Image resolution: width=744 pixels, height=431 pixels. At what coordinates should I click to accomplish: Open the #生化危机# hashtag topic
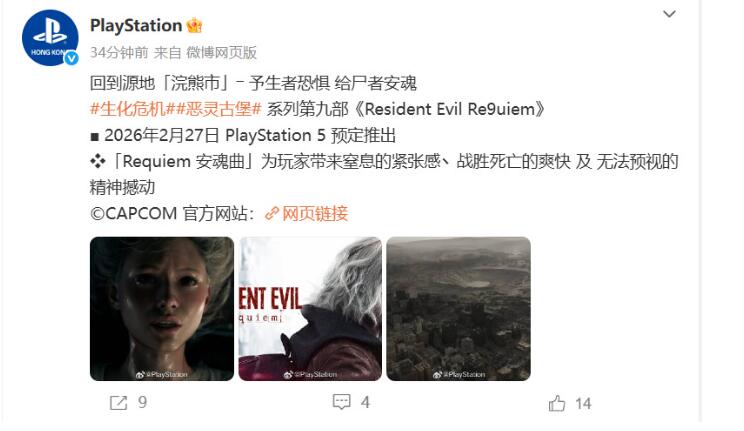(128, 109)
